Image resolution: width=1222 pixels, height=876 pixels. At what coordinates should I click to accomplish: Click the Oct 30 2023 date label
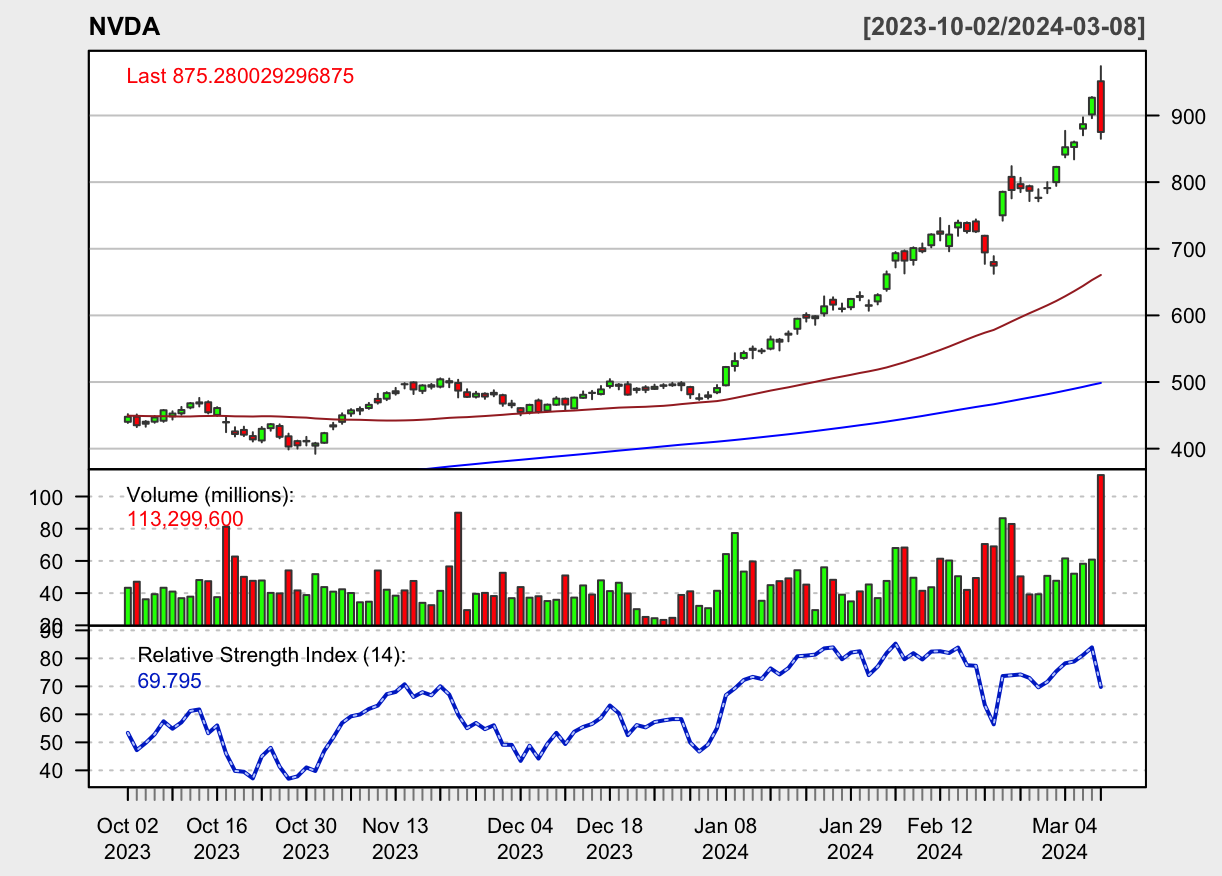(x=306, y=839)
